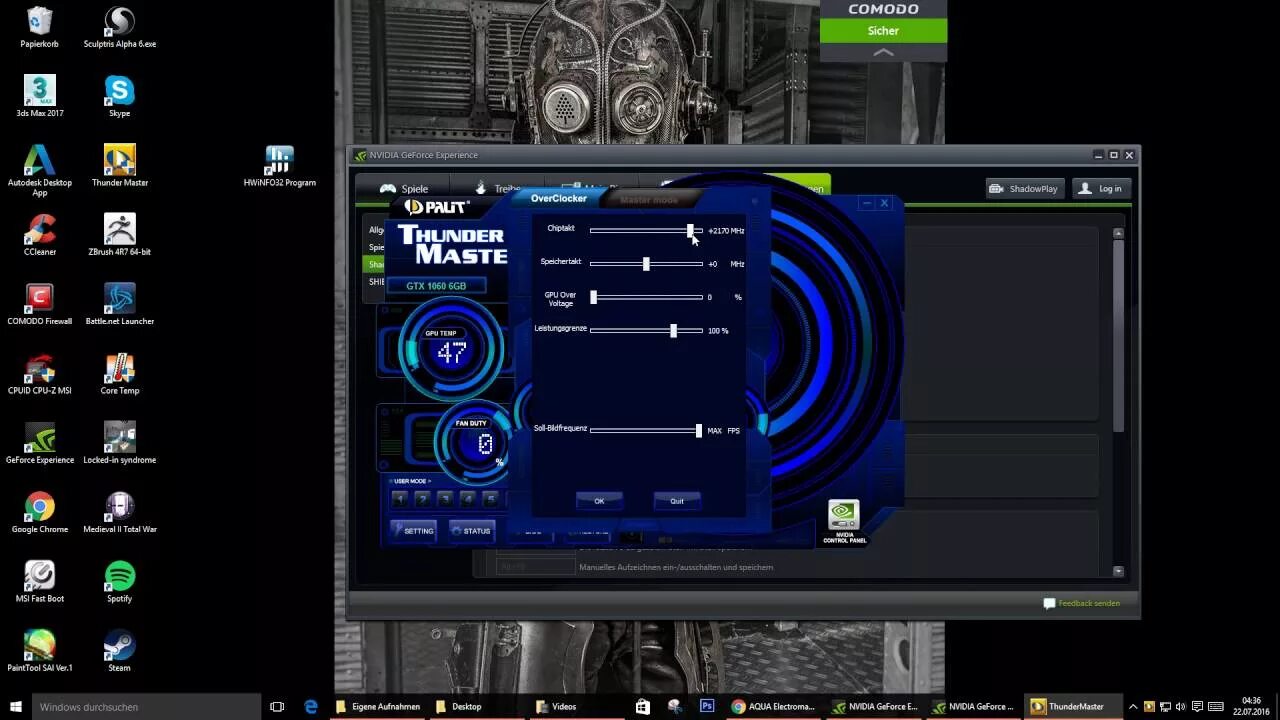Open Windows Store taskbar icon

(642, 706)
